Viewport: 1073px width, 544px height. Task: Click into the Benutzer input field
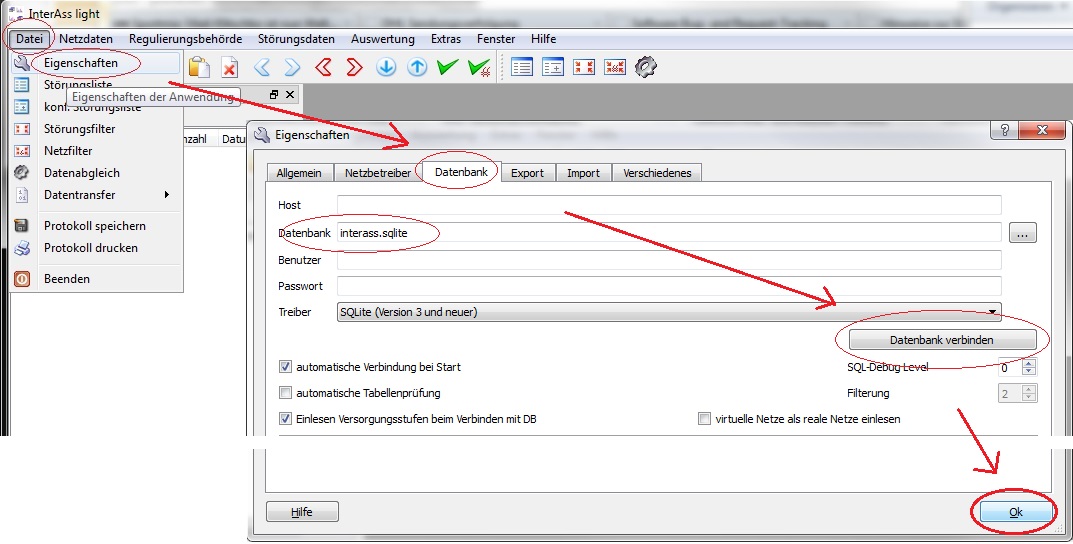pos(669,260)
